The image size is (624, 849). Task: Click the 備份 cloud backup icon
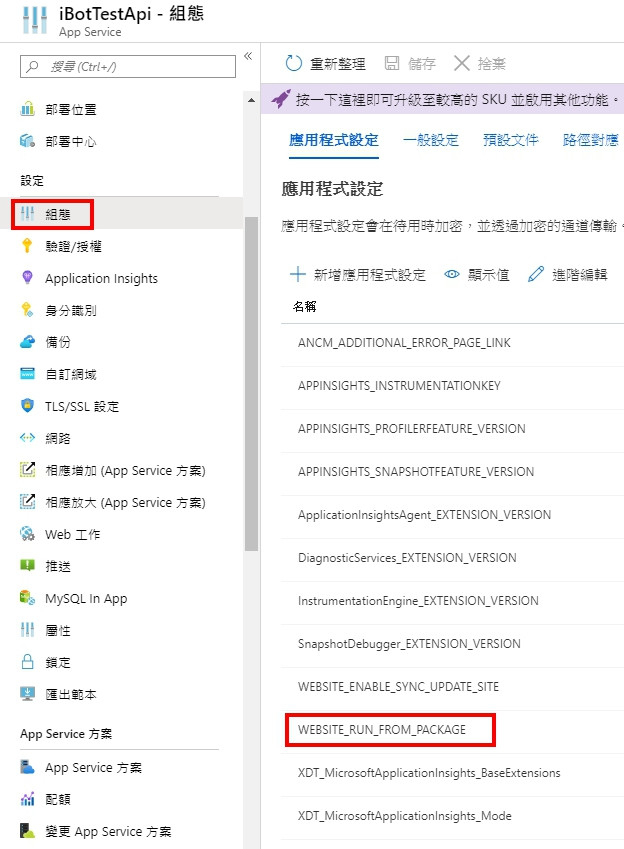point(27,342)
